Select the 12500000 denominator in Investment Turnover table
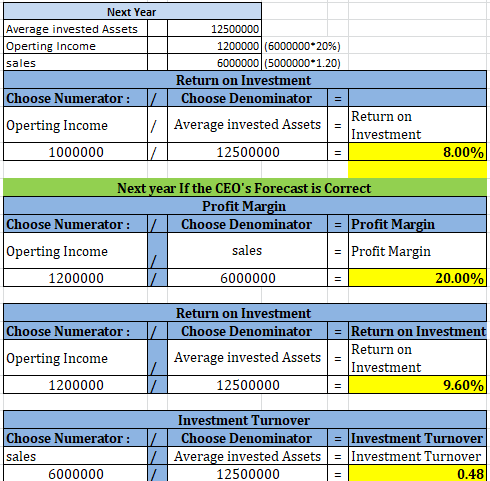Image resolution: width=490 pixels, height=481 pixels. (247, 473)
